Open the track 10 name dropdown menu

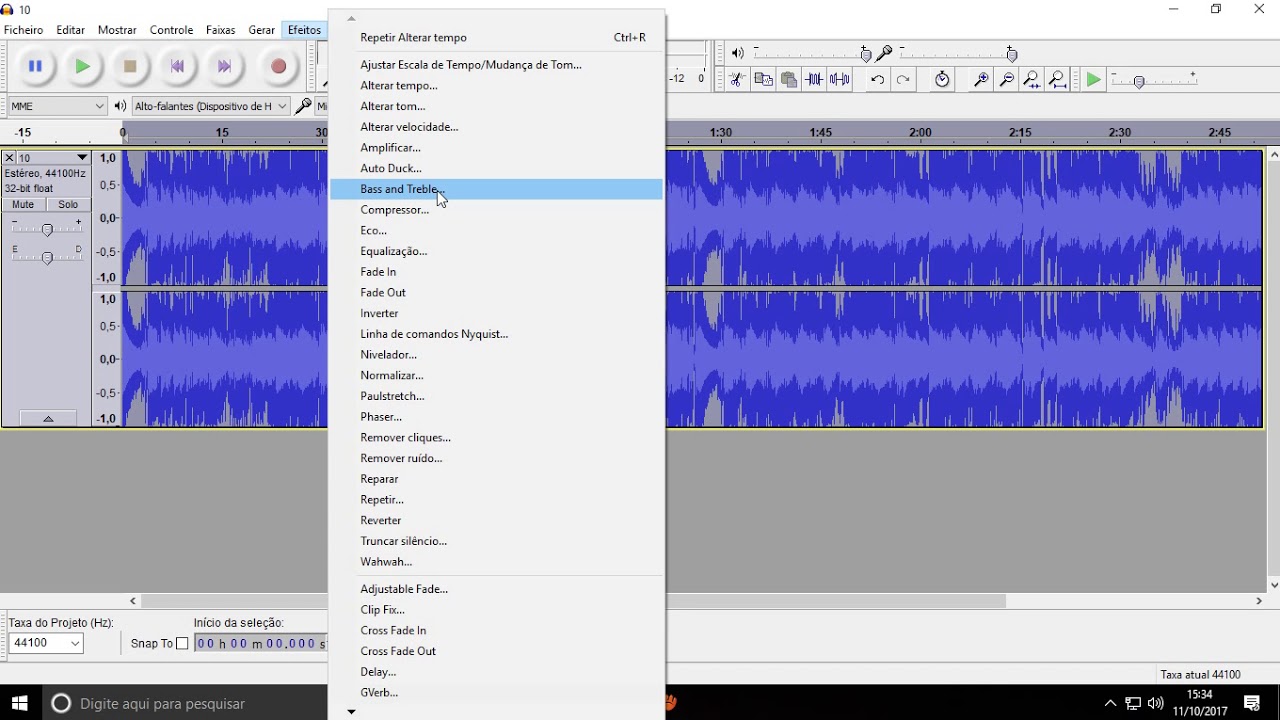(x=54, y=158)
